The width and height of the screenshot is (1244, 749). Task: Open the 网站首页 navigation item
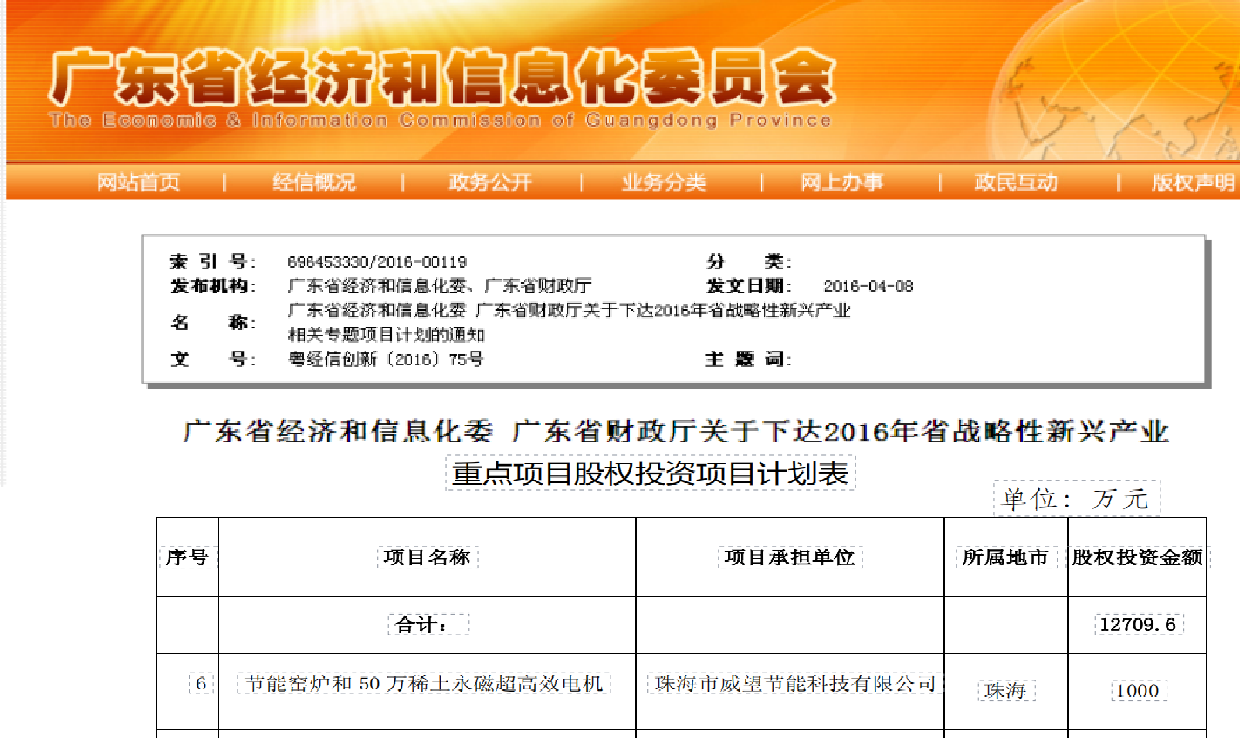coord(138,183)
